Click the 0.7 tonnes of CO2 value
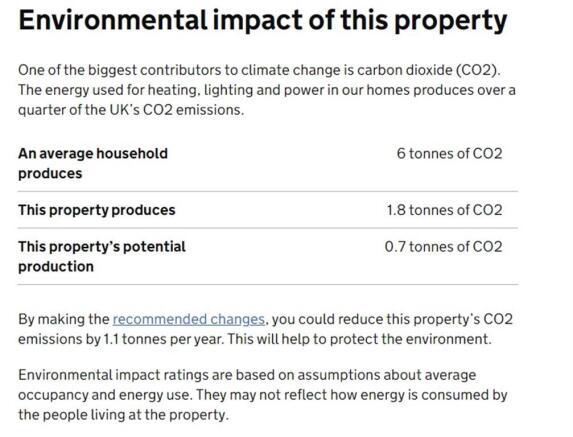573x437 pixels. coord(443,247)
